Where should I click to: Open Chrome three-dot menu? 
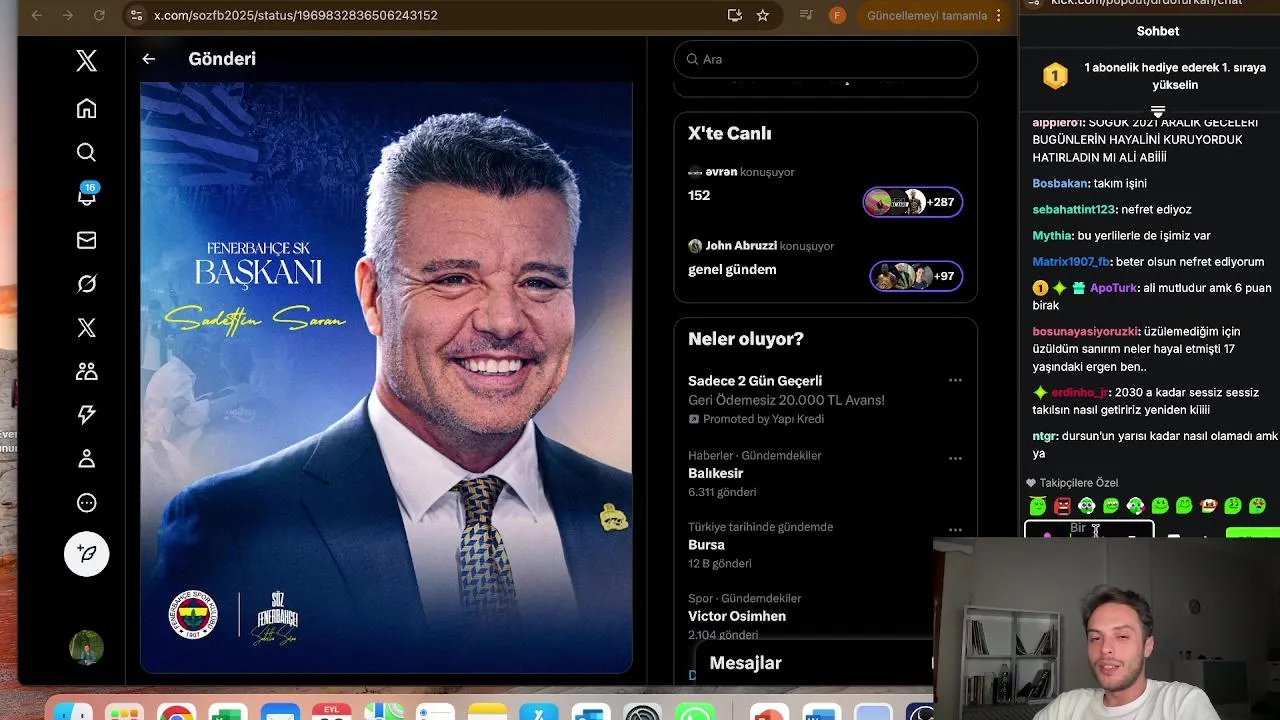click(998, 15)
